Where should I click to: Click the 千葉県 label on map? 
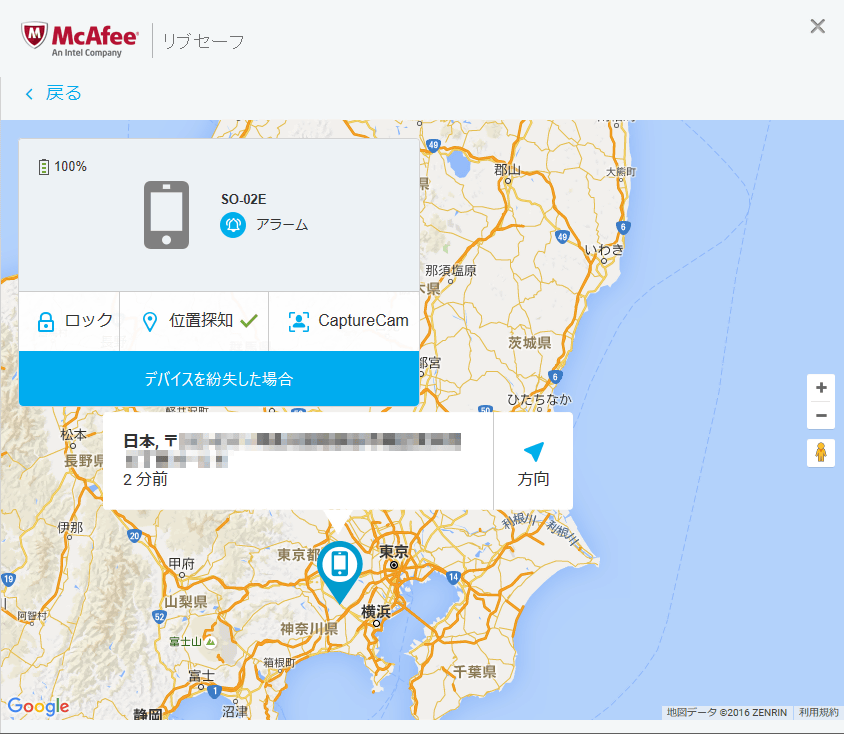click(x=474, y=671)
